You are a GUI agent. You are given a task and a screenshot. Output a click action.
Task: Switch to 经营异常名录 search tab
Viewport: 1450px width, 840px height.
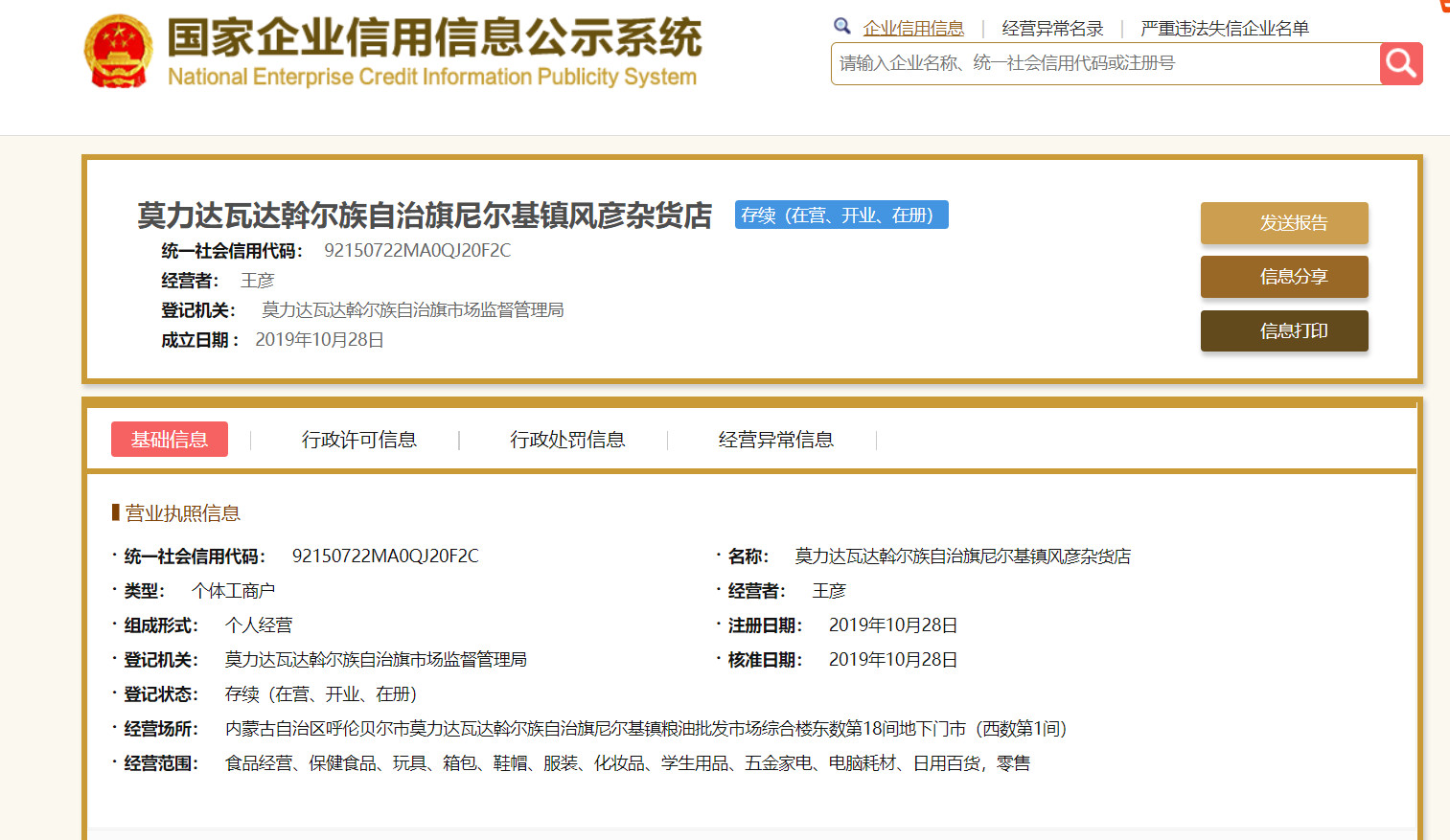tap(1052, 29)
